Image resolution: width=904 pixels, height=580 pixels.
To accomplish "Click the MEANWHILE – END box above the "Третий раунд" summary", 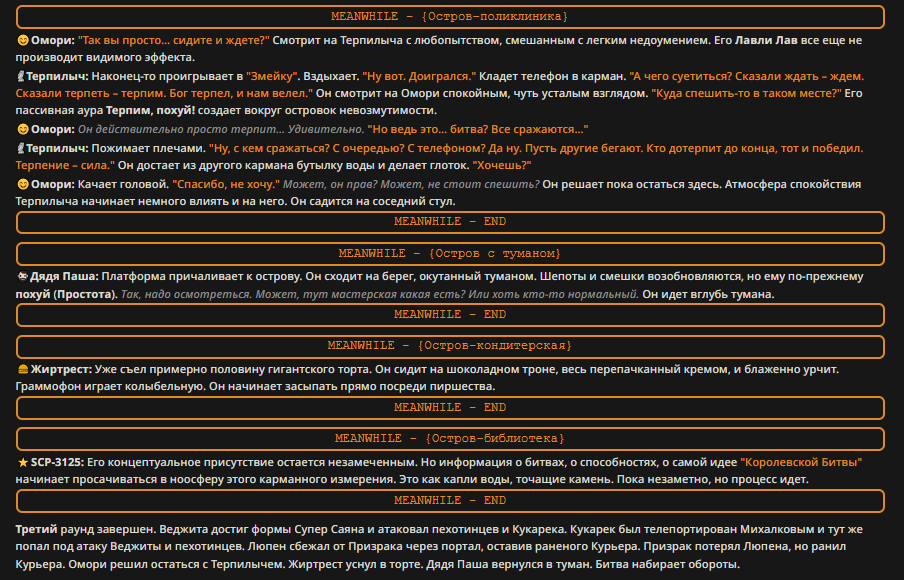I will click(450, 500).
